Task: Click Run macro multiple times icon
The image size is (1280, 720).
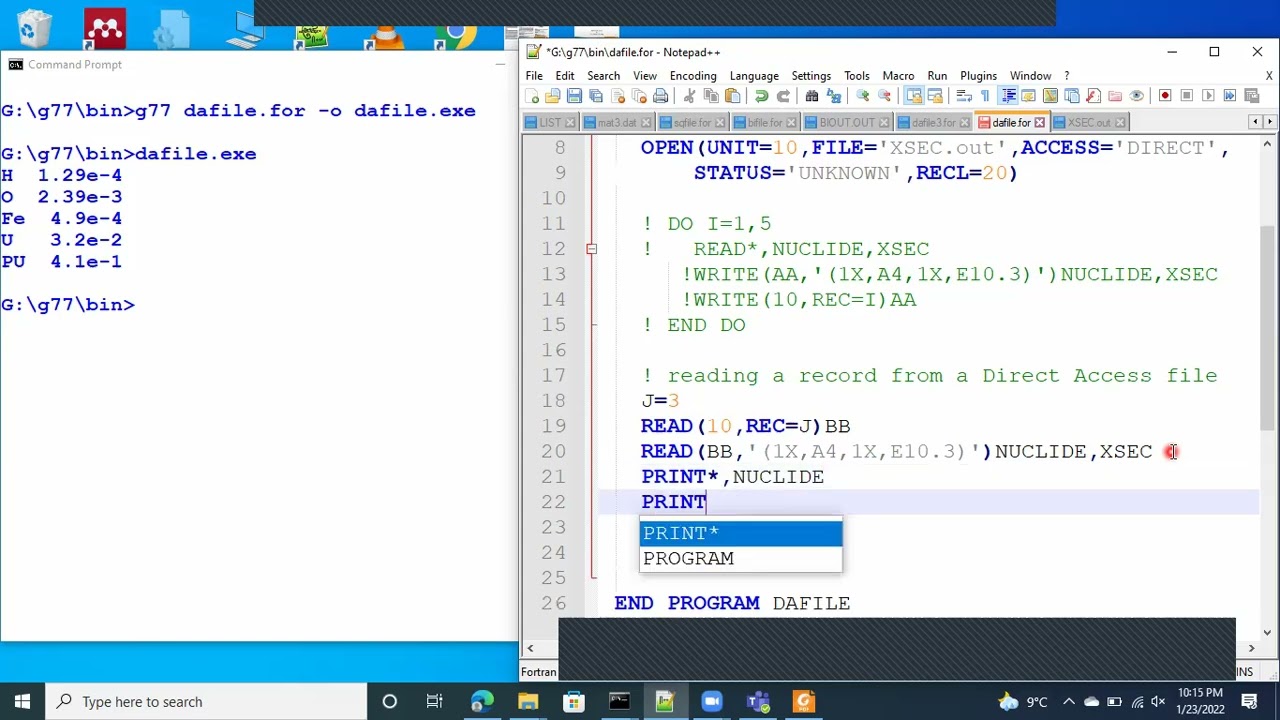Action: coord(1230,96)
